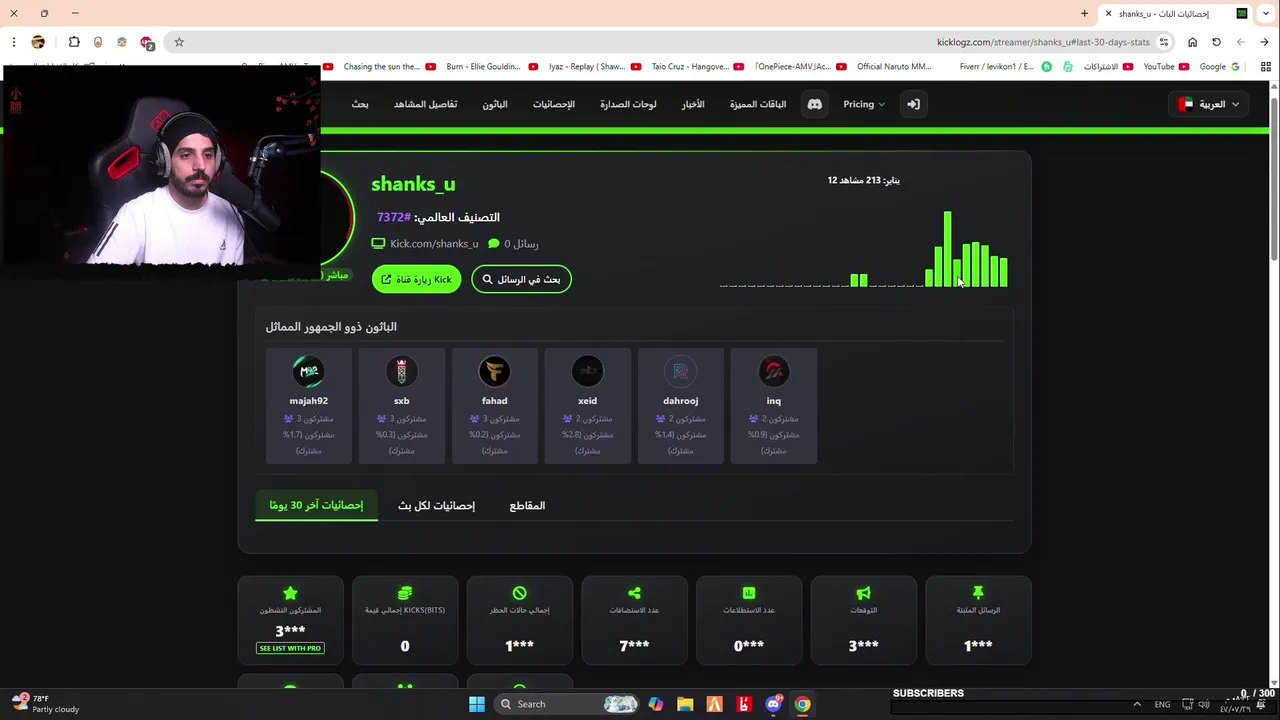1280x720 pixels.
Task: Click the browser address bar URL
Action: click(x=1043, y=42)
